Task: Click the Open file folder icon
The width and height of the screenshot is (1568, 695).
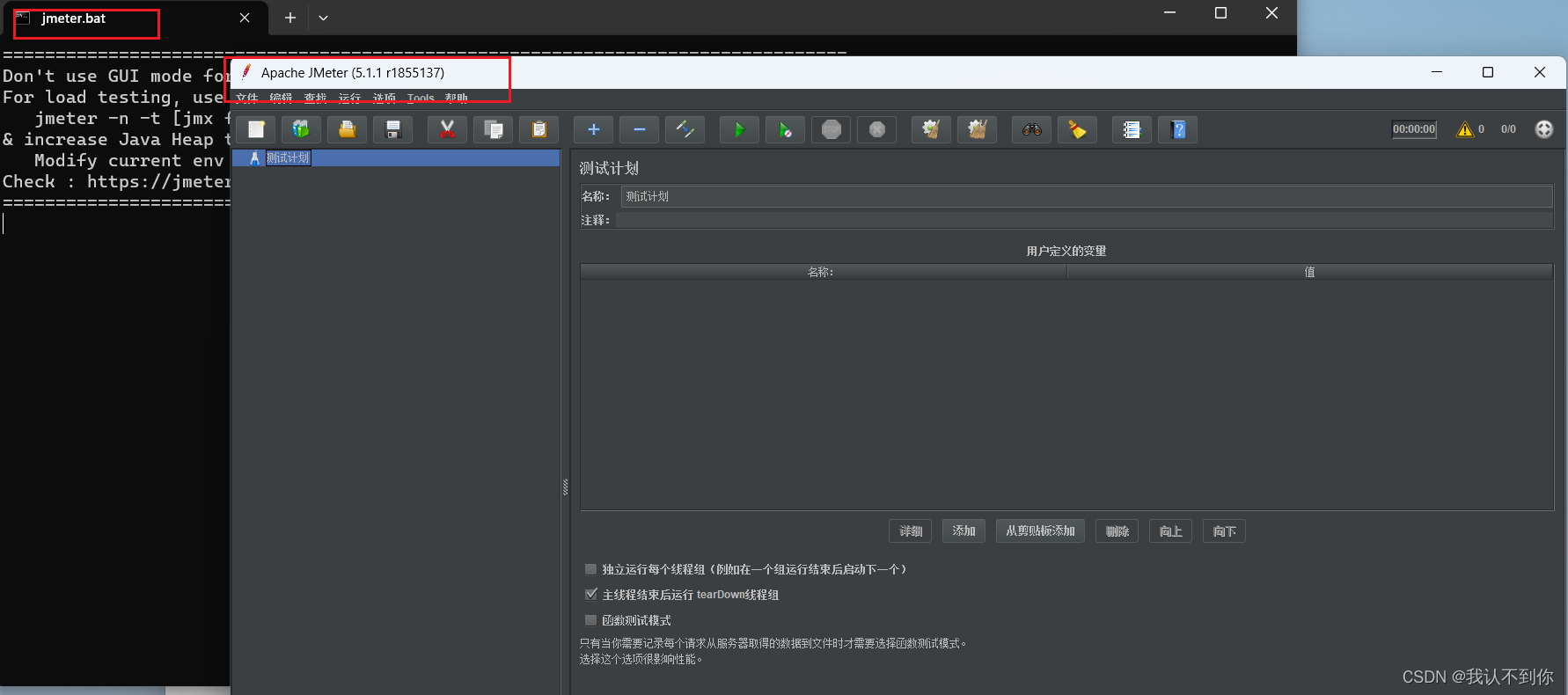Action: [348, 130]
